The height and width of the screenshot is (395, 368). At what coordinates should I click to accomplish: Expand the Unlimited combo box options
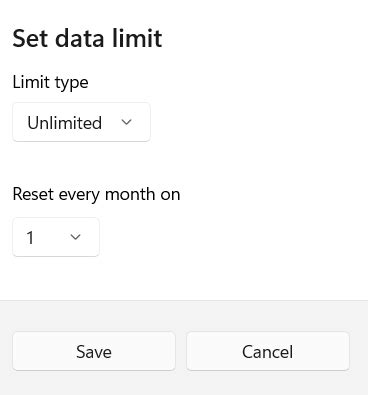pos(81,122)
